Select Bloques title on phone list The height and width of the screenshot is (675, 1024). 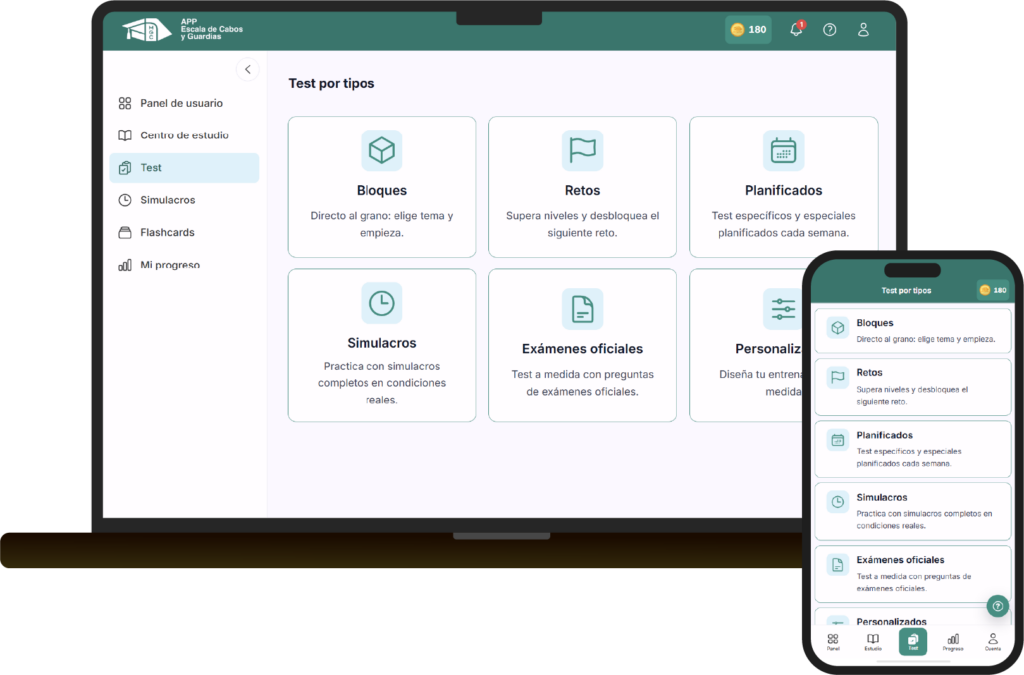[x=874, y=322]
